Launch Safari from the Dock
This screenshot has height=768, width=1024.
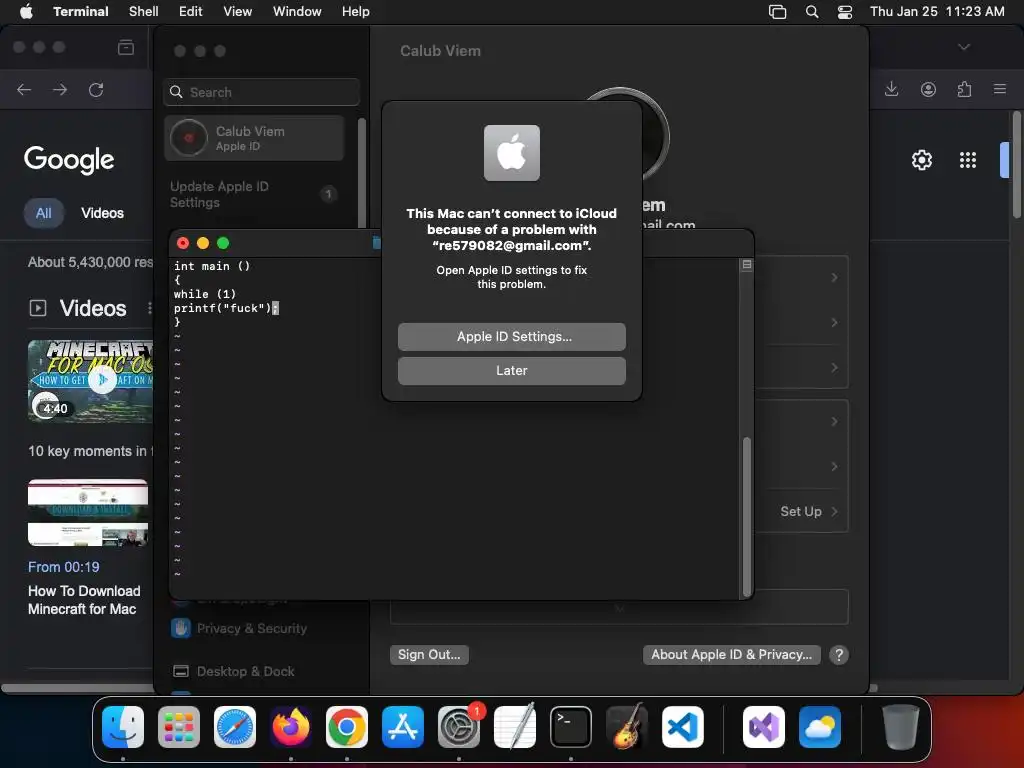tap(235, 727)
